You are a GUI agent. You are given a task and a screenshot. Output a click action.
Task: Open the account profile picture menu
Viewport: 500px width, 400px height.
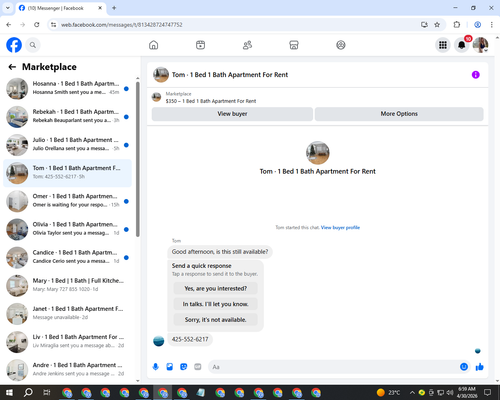pos(480,45)
